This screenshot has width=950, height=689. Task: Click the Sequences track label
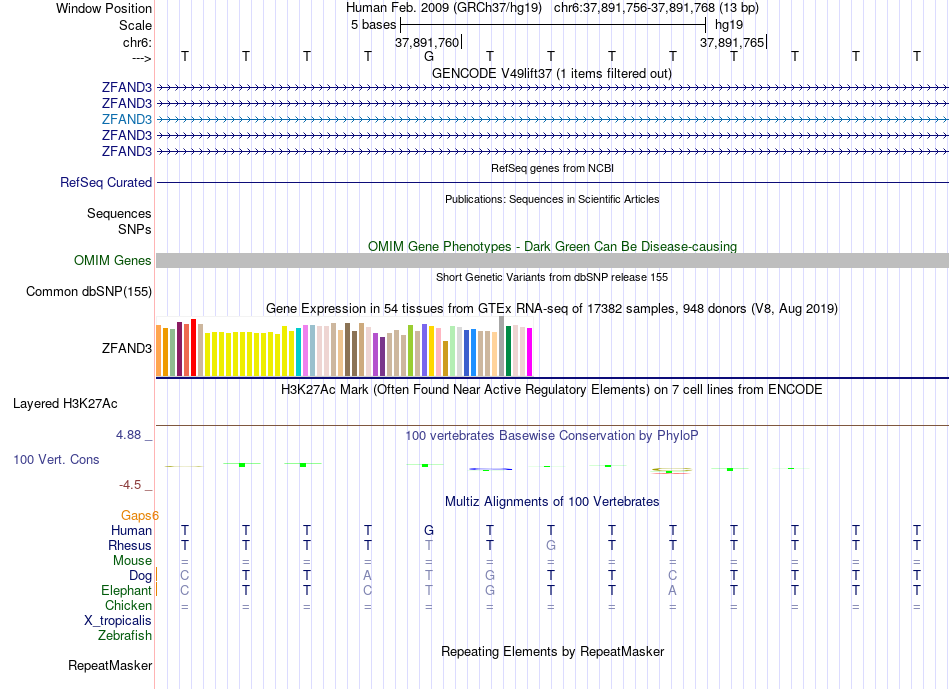click(119, 213)
